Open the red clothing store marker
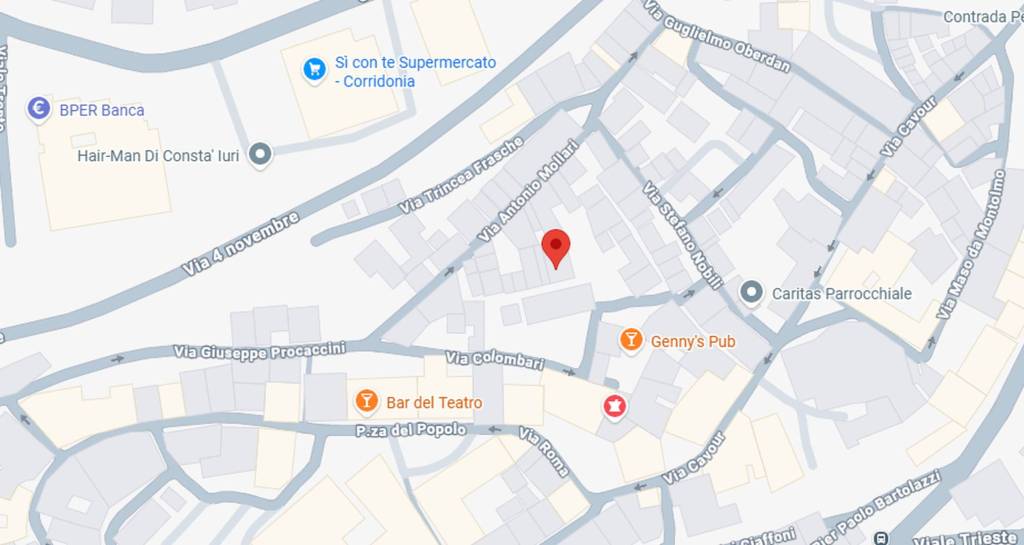This screenshot has height=545, width=1024. 614,407
